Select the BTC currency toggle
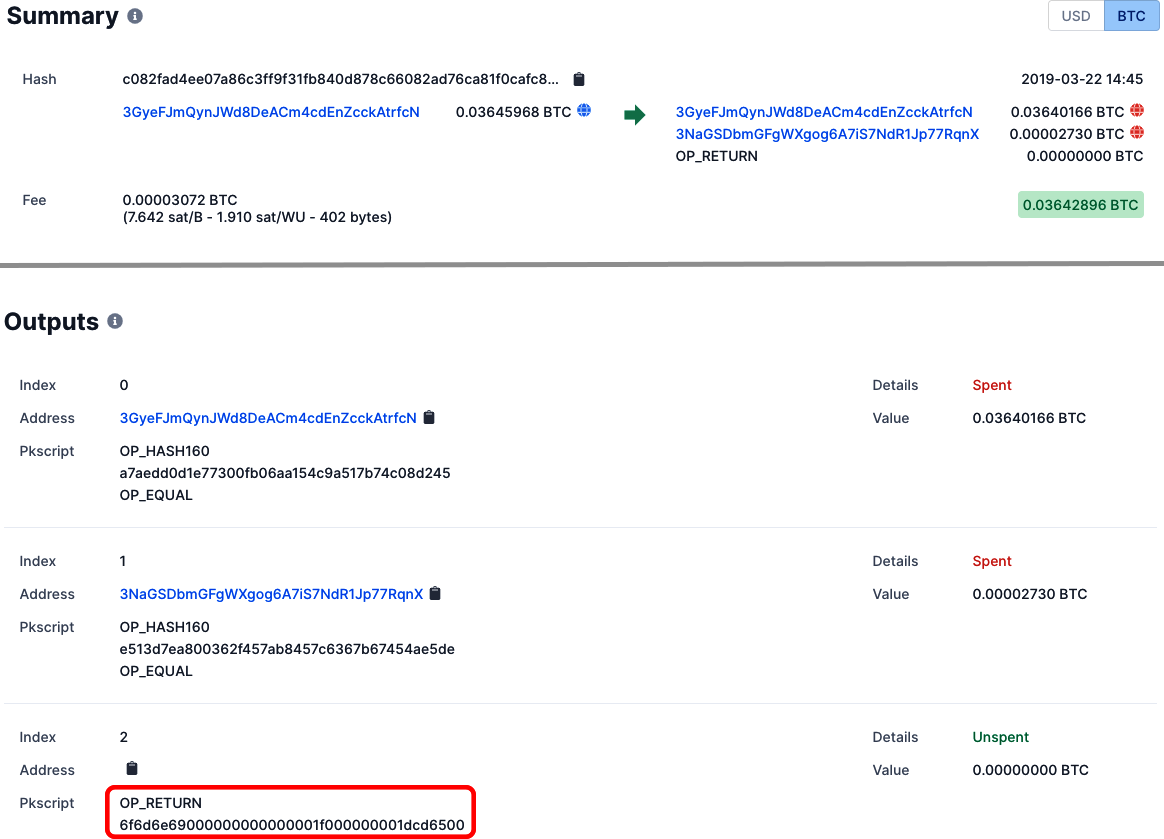 tap(1131, 16)
